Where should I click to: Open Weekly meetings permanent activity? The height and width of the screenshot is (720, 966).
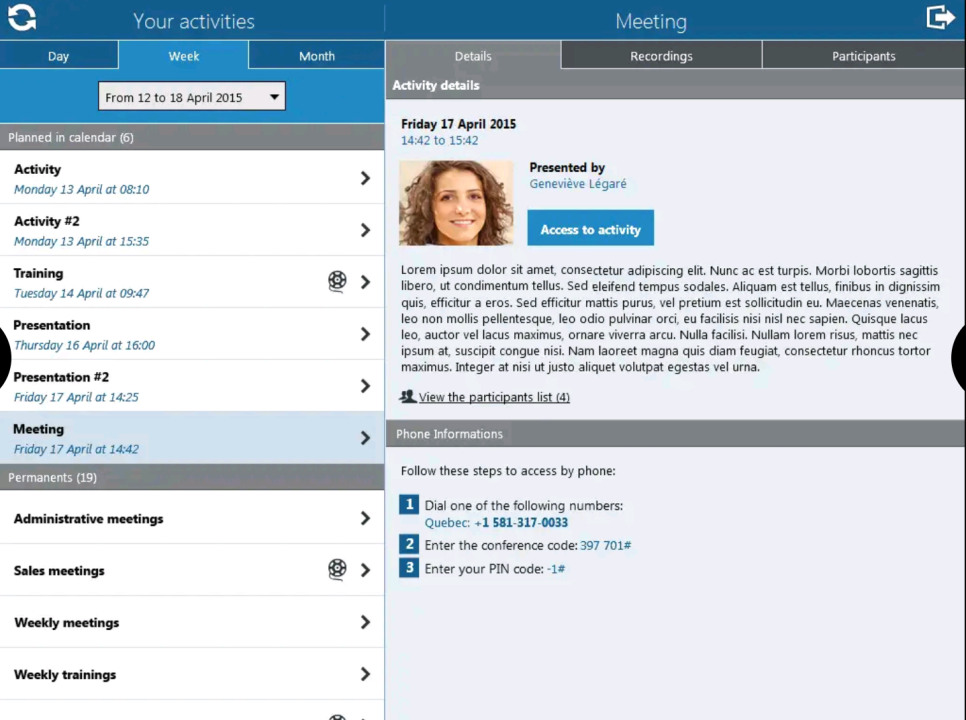click(192, 622)
